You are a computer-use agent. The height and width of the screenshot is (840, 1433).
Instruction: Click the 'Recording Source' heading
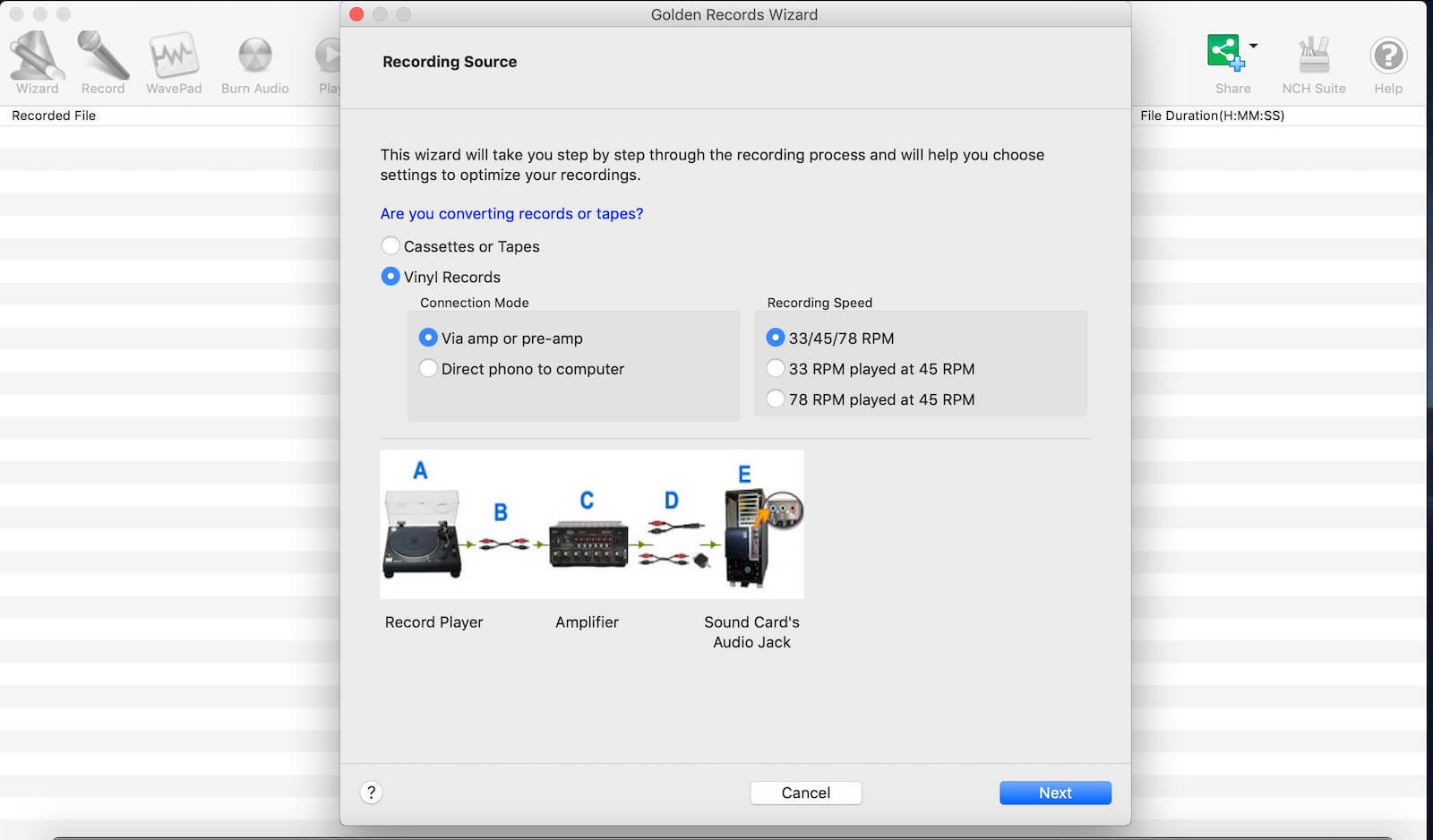click(450, 62)
